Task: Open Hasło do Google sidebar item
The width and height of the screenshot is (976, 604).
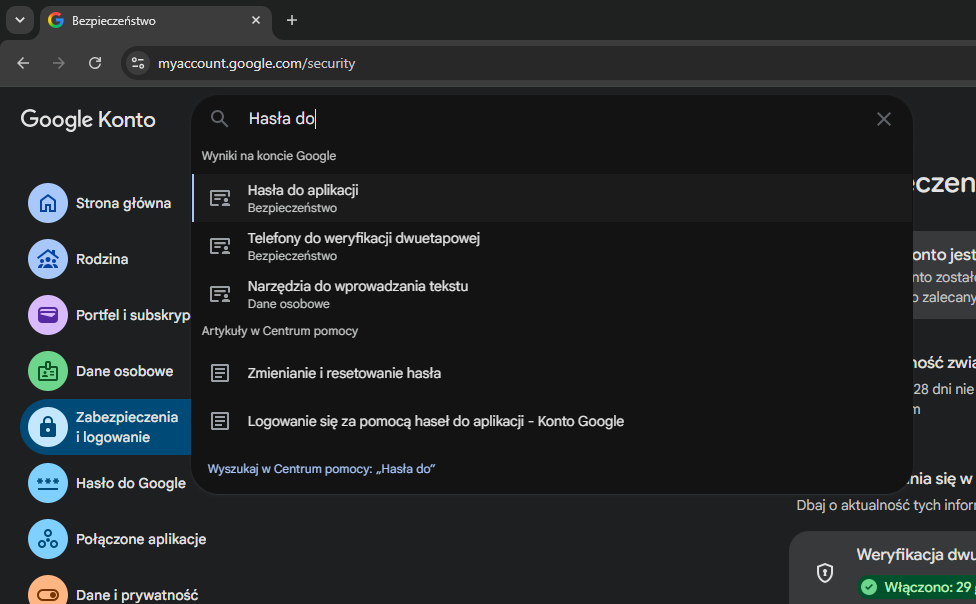Action: point(106,483)
